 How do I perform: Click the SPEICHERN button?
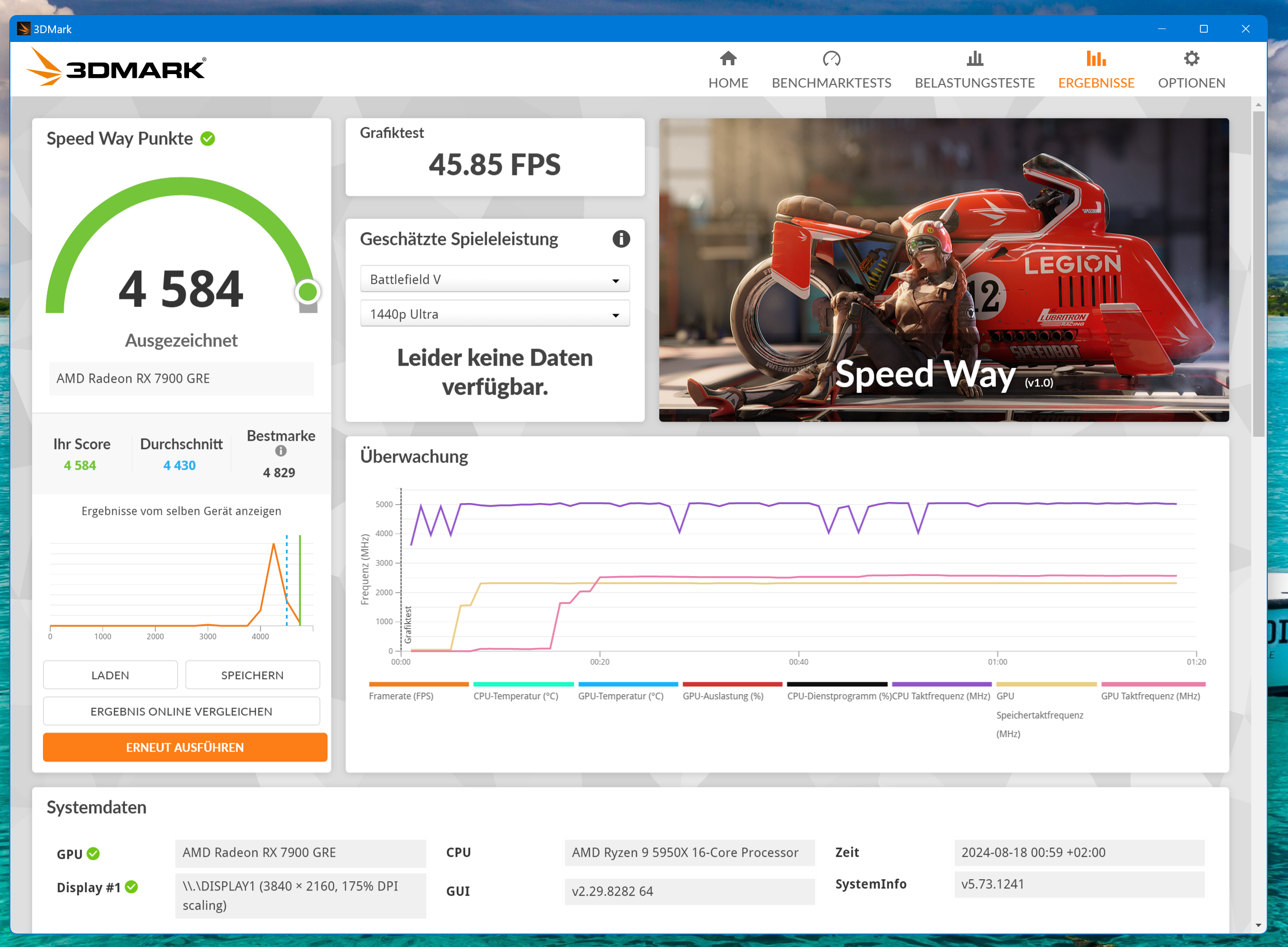(252, 675)
